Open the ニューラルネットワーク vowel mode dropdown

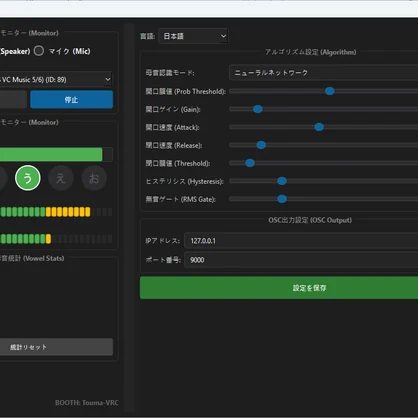tap(323, 73)
